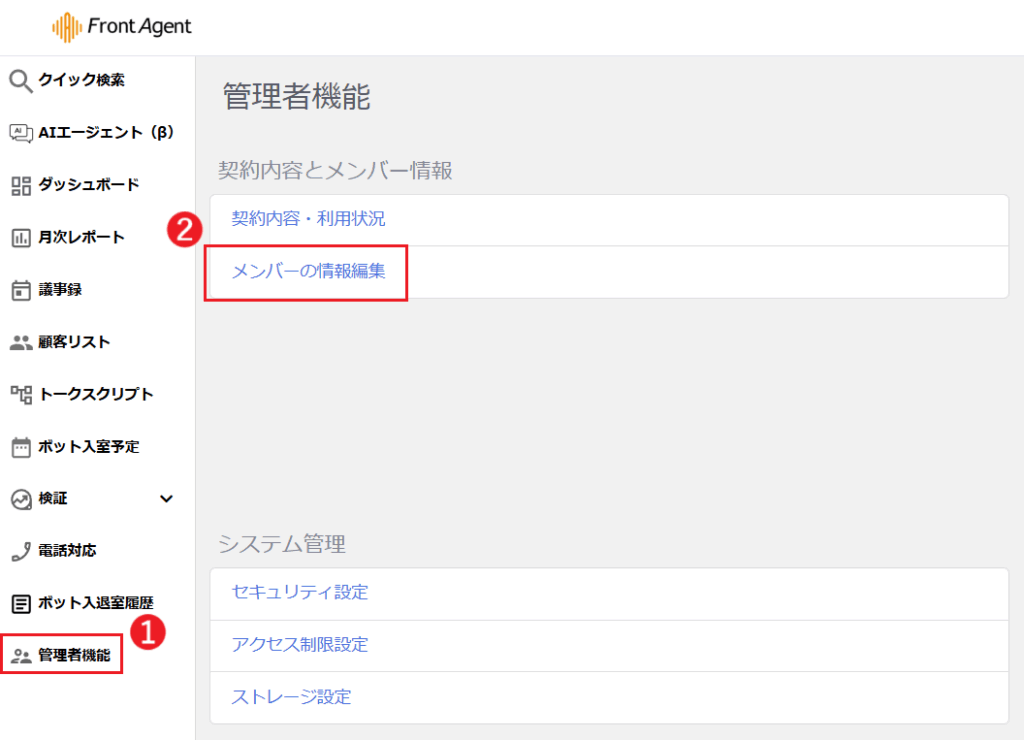Click the 電話対応 phone icon
Viewport: 1024px width, 740px height.
pyautogui.click(x=21, y=551)
